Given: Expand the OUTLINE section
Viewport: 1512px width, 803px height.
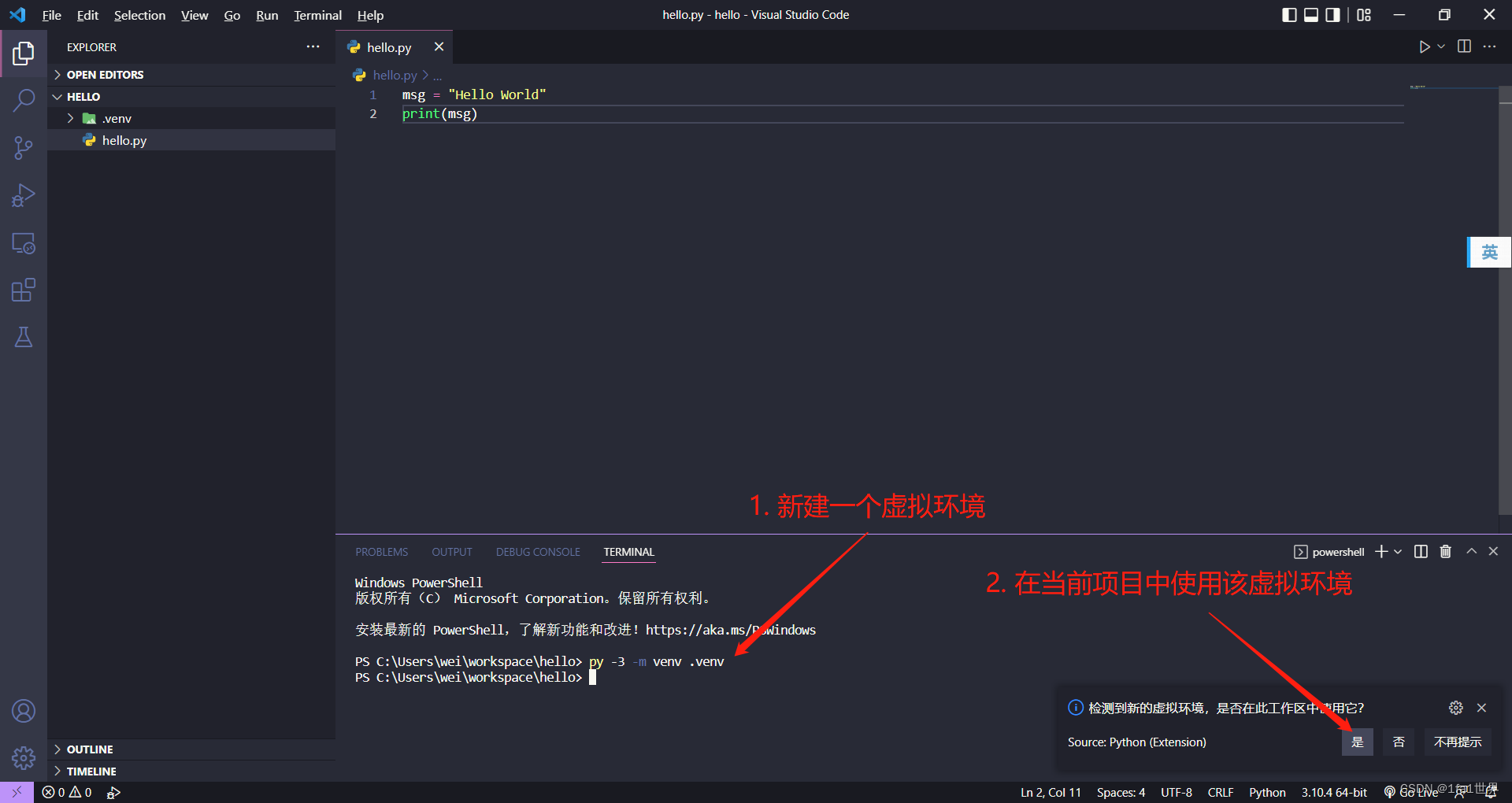Looking at the screenshot, I should point(191,749).
